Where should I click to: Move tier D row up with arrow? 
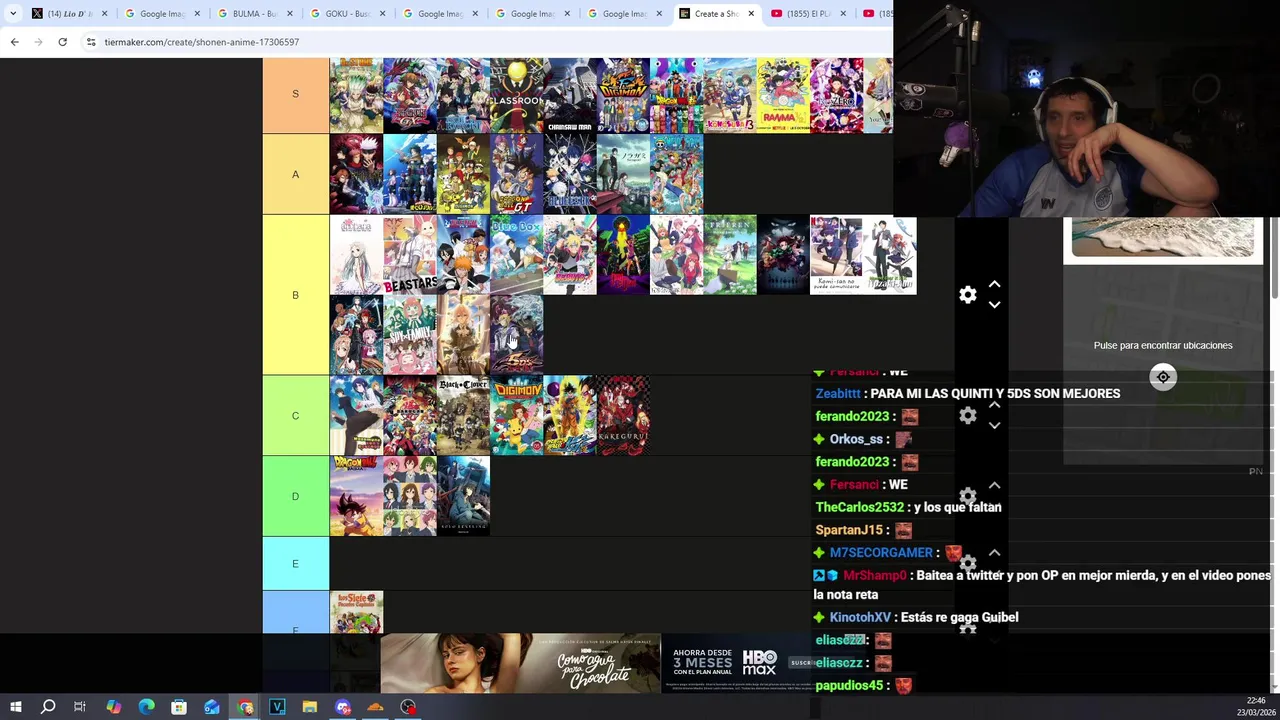(x=994, y=485)
